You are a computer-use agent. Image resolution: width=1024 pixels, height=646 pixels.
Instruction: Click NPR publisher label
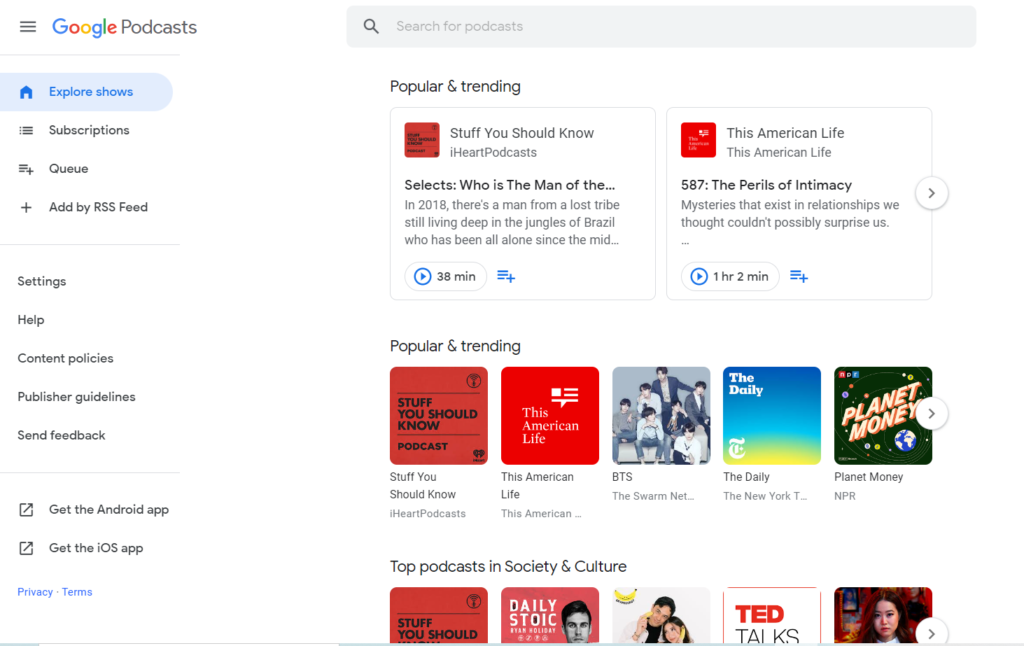[x=844, y=496]
